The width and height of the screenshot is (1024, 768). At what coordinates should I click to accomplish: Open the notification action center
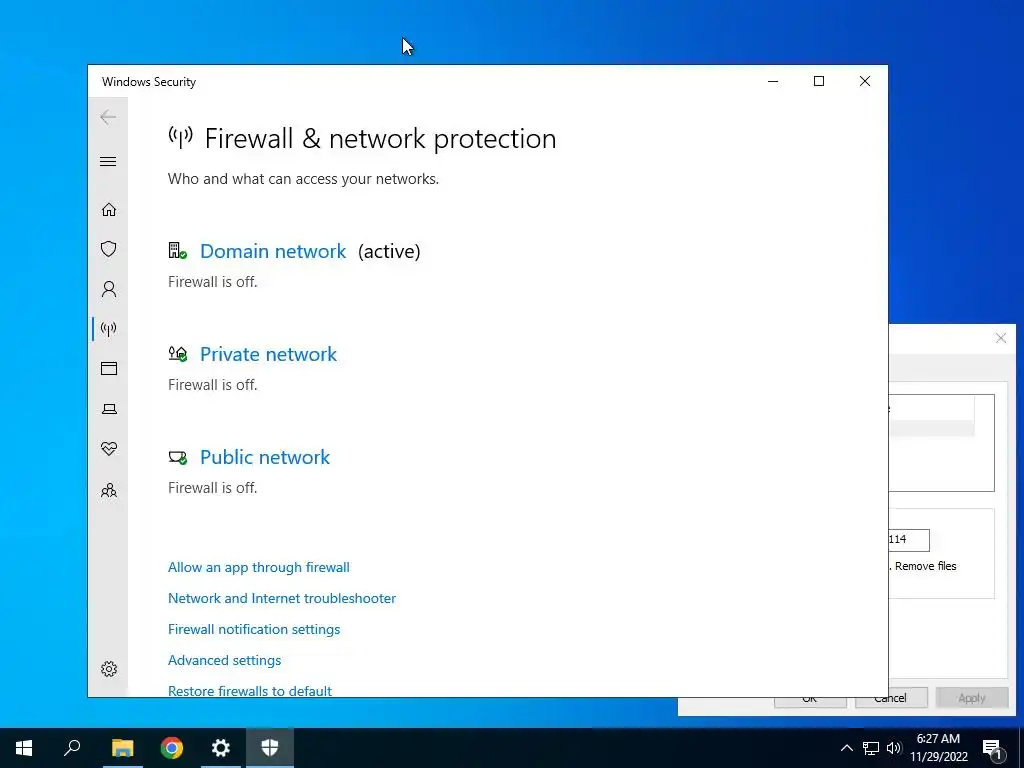(992, 748)
